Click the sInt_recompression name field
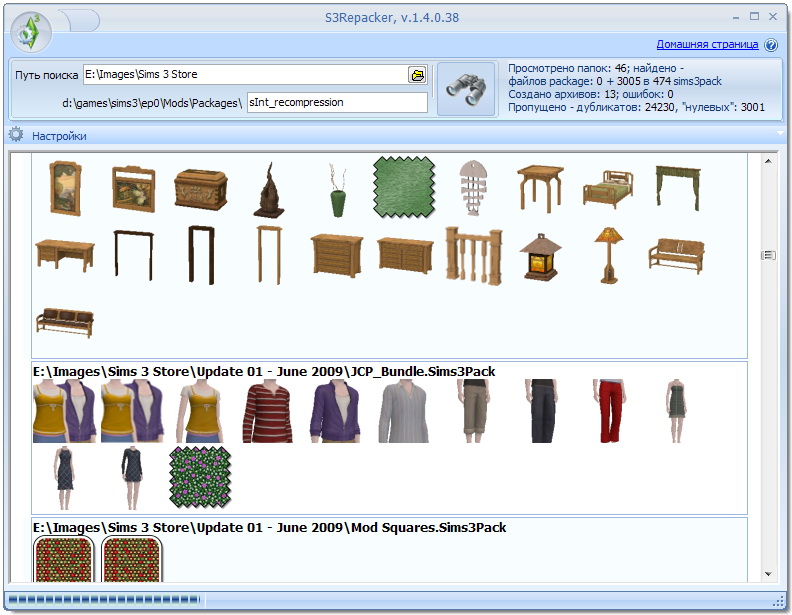The image size is (792, 615). [336, 102]
